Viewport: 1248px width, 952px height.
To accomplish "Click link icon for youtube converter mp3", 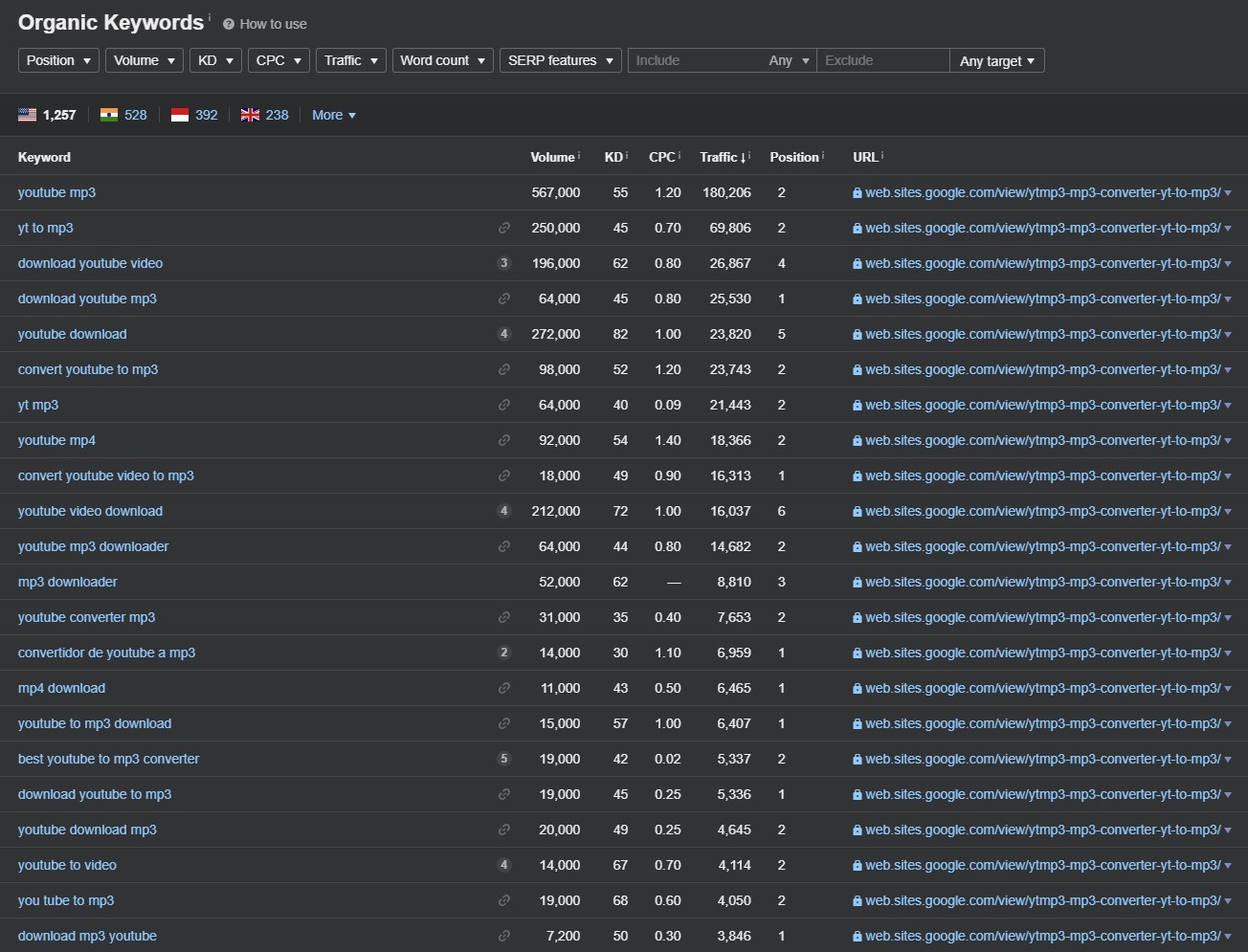I will tap(504, 617).
